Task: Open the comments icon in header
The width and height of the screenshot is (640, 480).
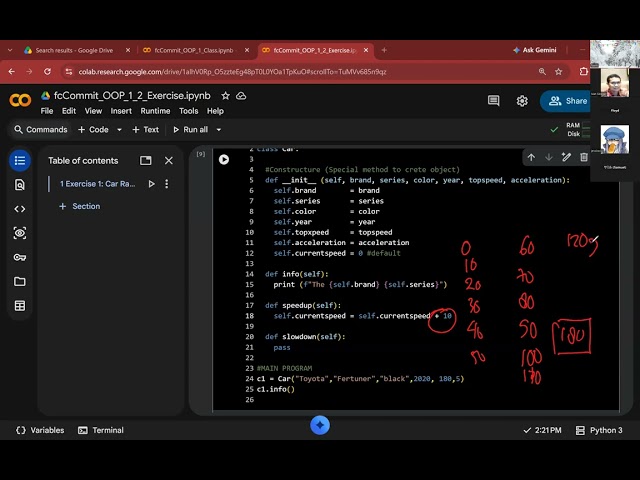Action: (x=493, y=101)
